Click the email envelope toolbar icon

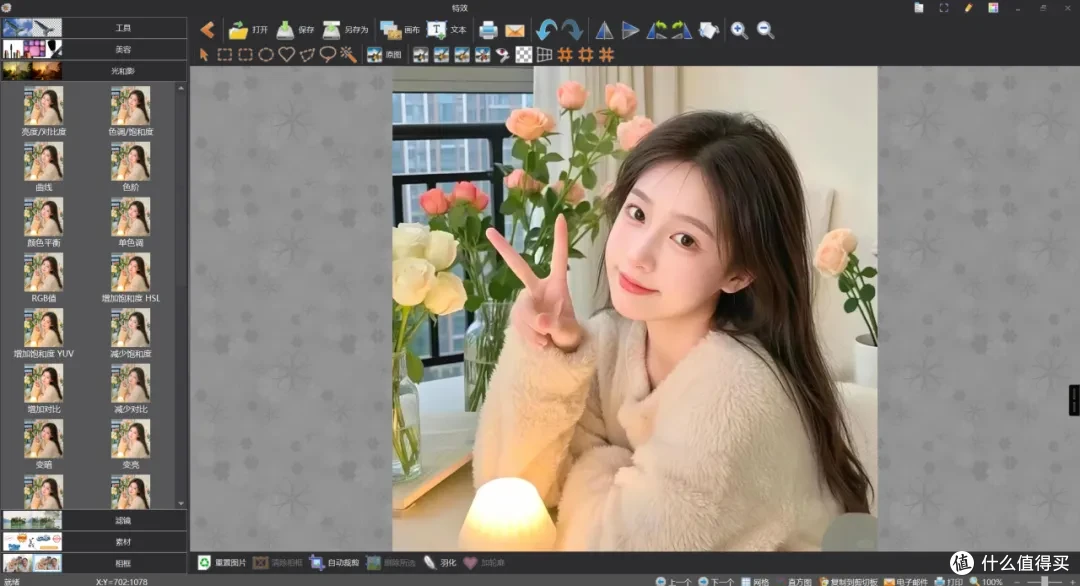point(515,31)
